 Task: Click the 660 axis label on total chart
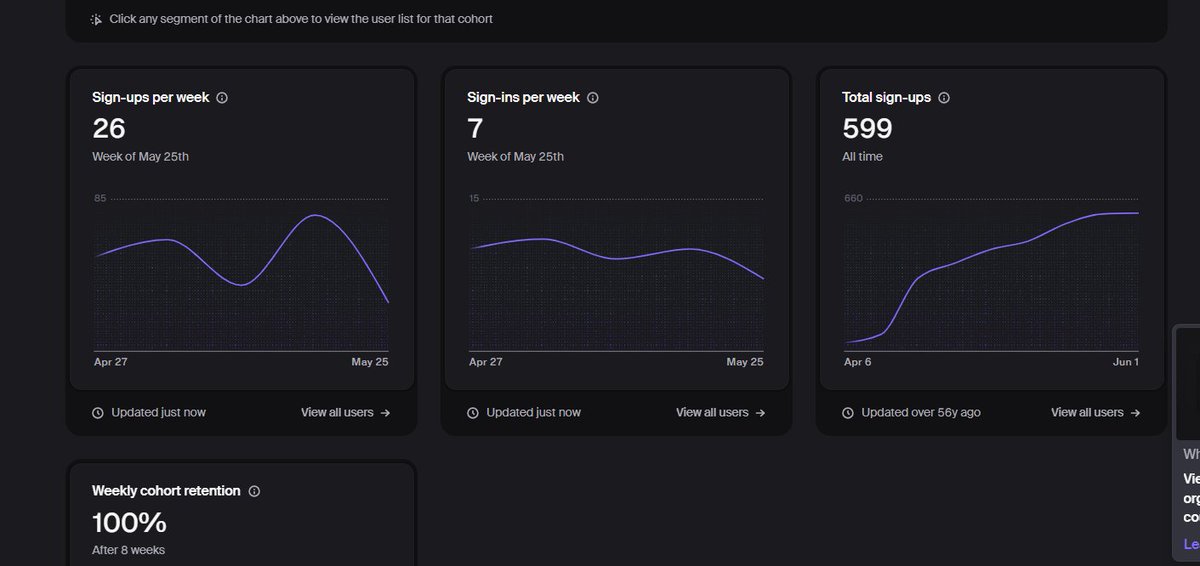(x=853, y=198)
